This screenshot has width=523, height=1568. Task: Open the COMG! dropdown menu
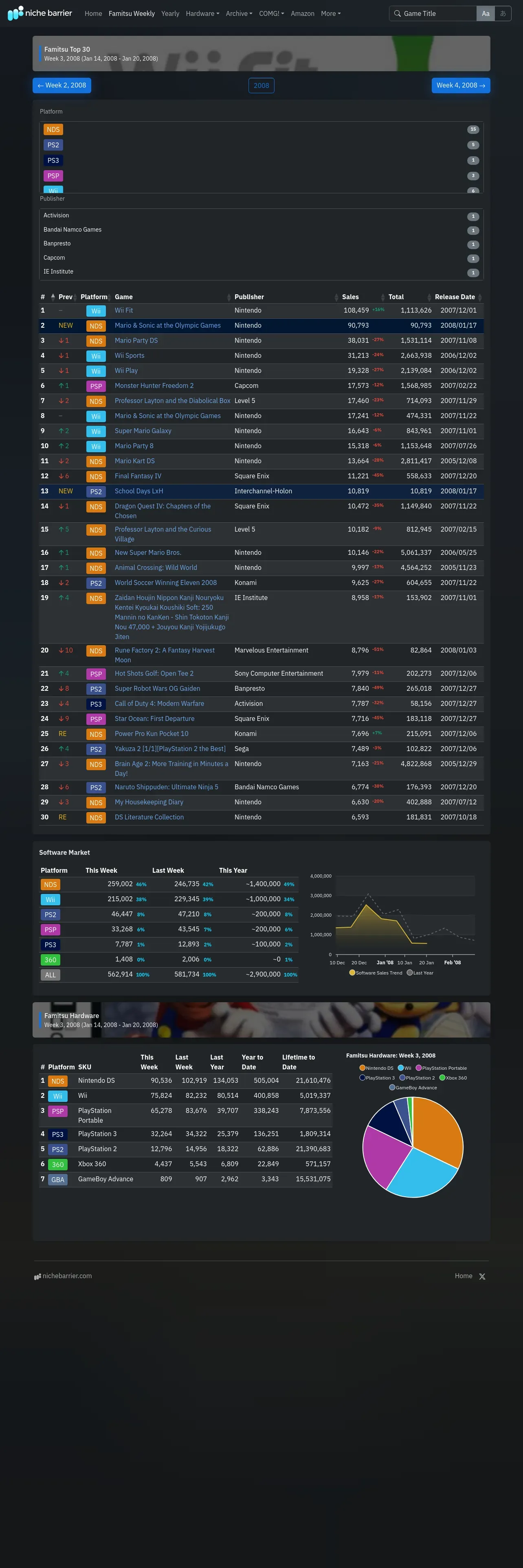pos(272,13)
